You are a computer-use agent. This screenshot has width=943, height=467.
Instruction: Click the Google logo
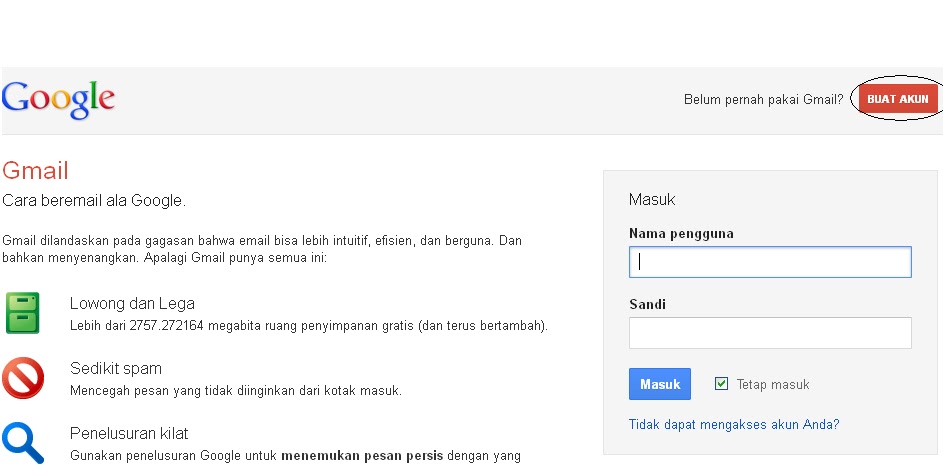(x=58, y=100)
